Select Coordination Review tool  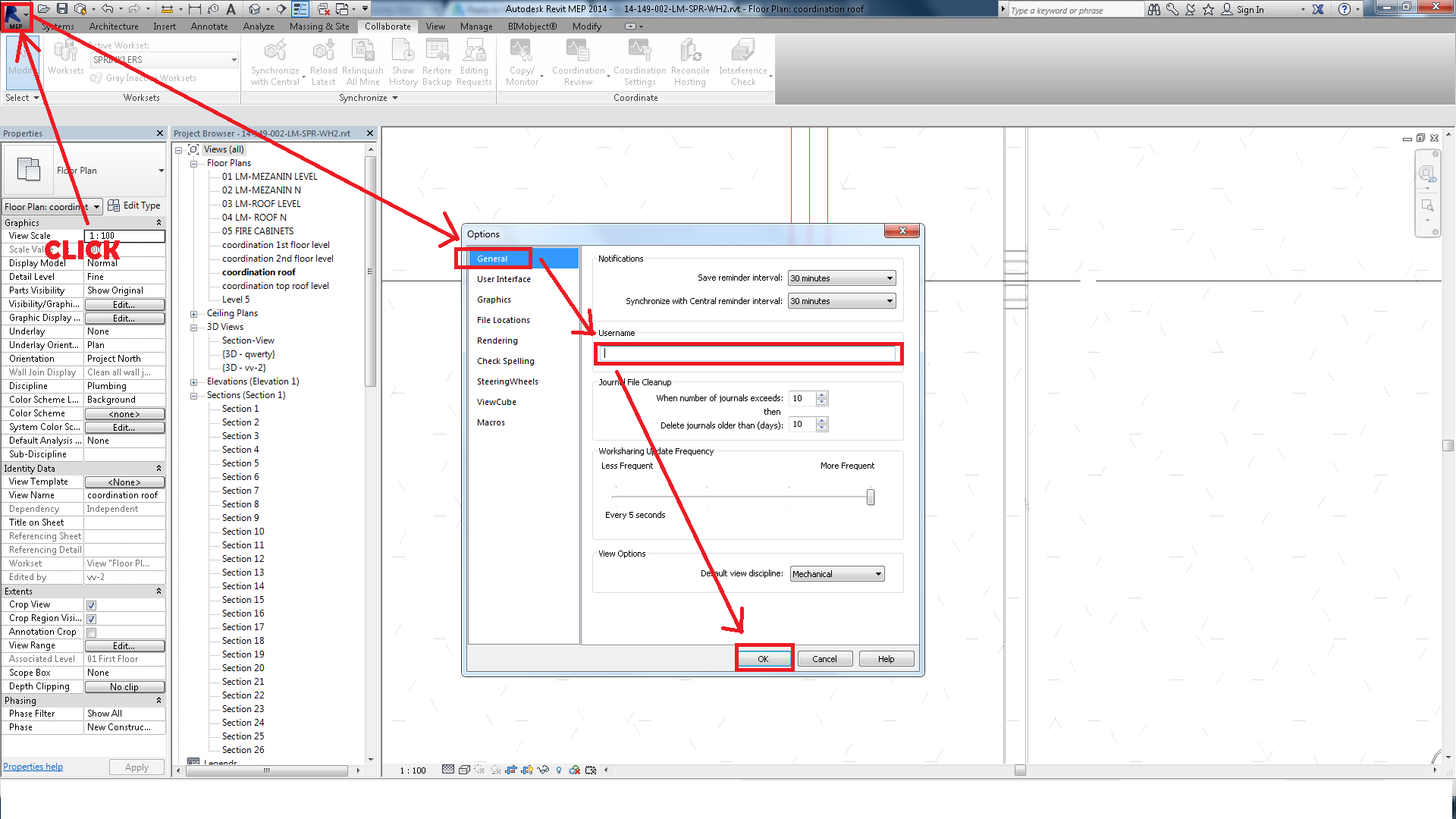579,61
